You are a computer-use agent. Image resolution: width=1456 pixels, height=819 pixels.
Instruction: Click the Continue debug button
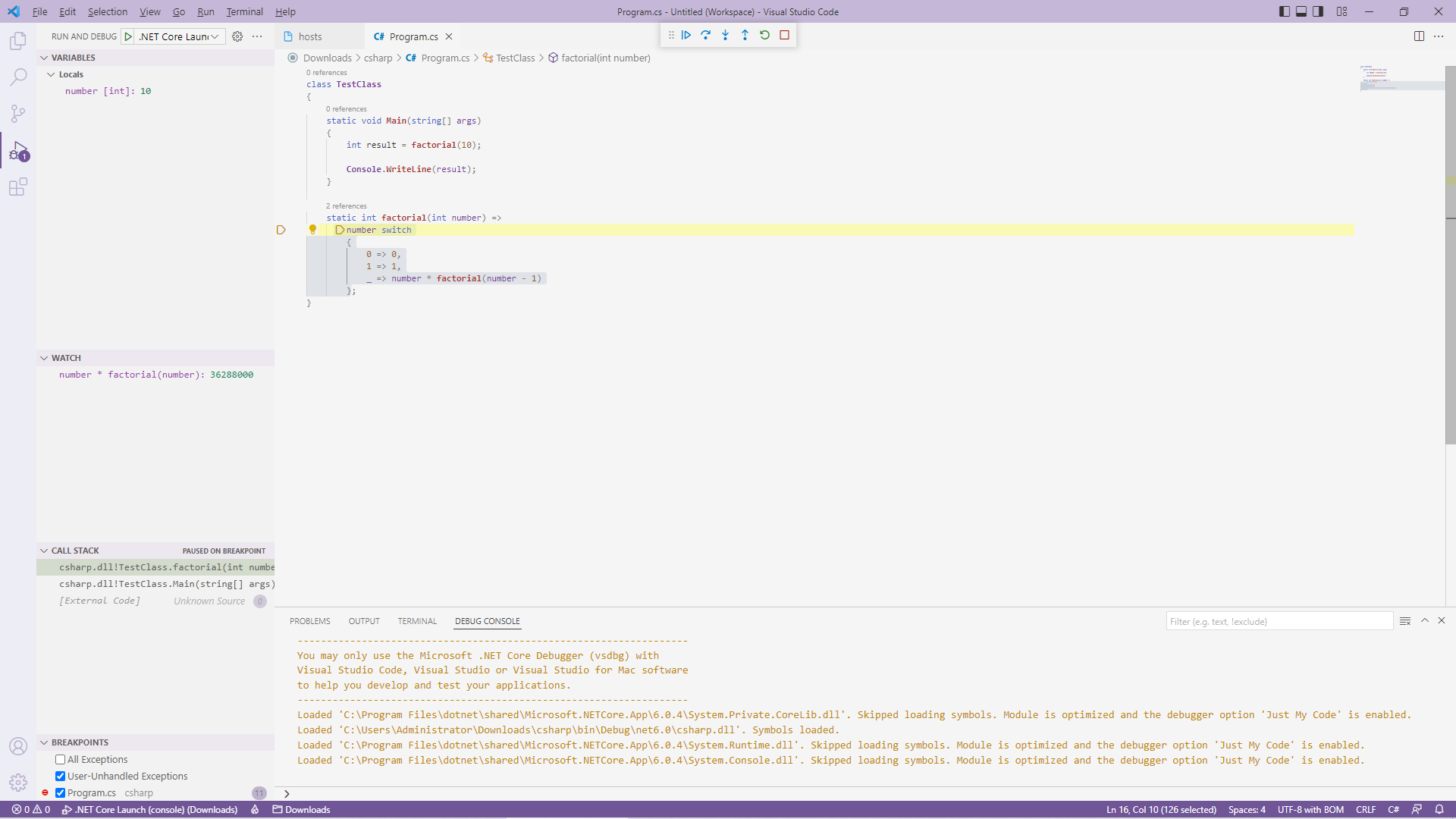click(686, 35)
